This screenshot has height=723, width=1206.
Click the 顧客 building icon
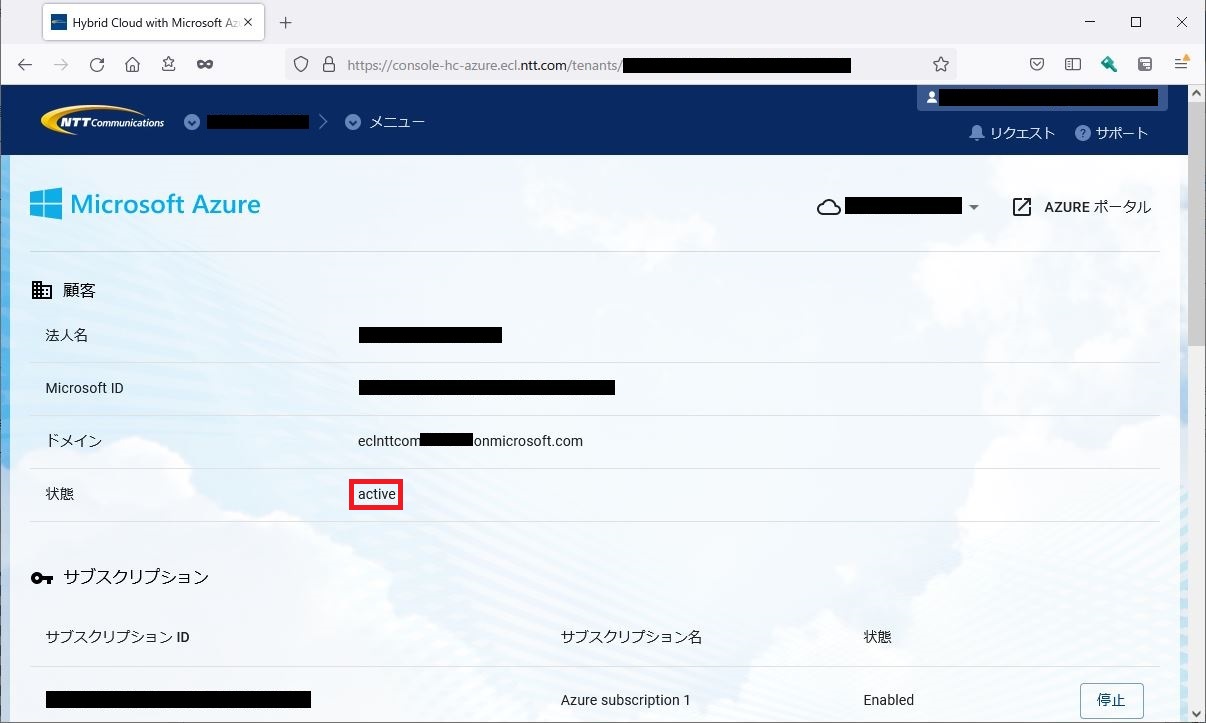coord(42,290)
